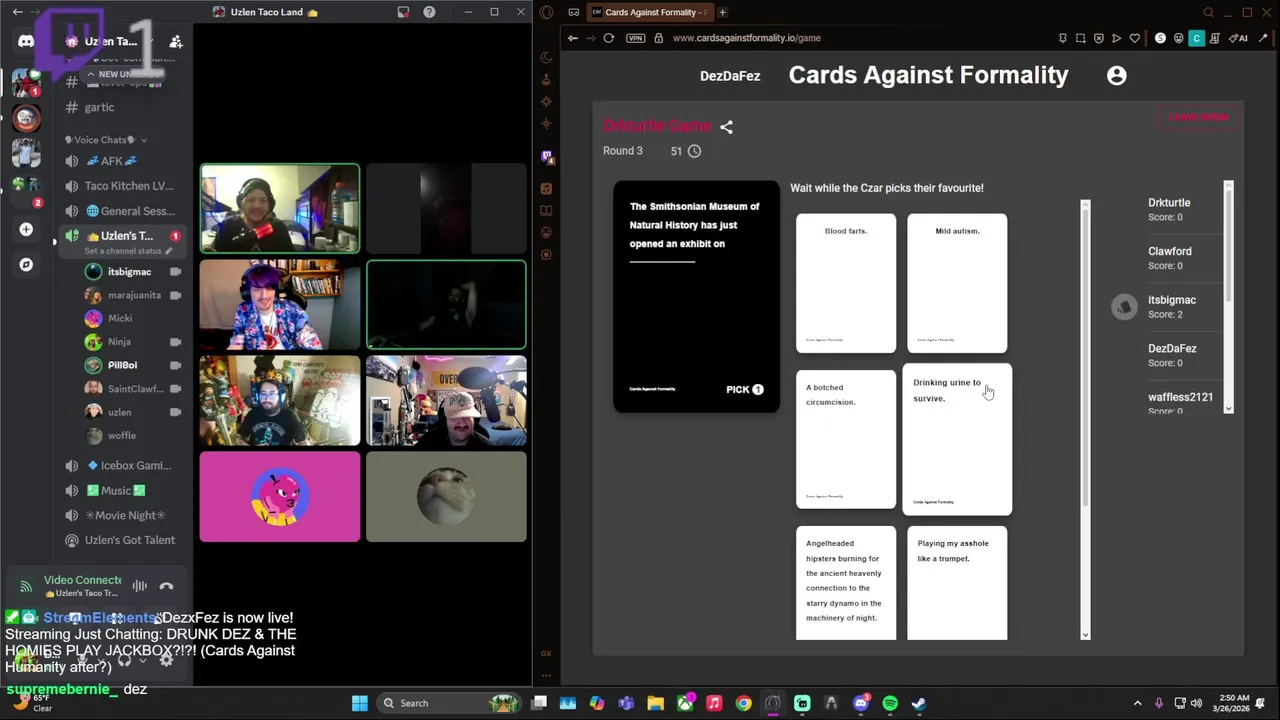Image resolution: width=1280 pixels, height=720 pixels.
Task: Click VPN badge in address bar
Action: tap(635, 38)
